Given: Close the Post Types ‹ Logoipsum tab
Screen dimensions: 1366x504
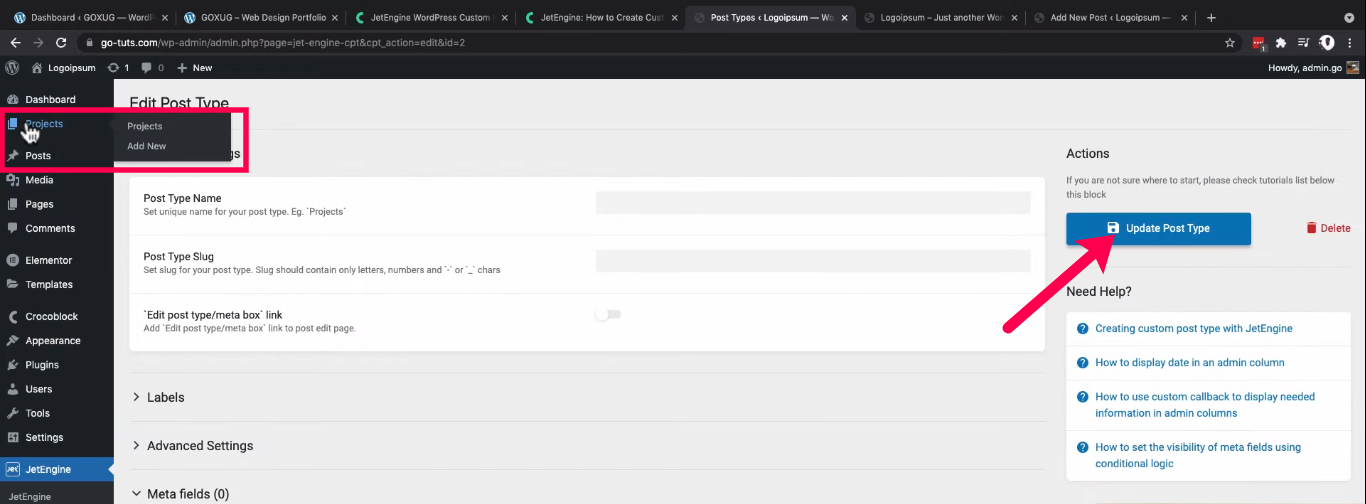Looking at the screenshot, I should pyautogui.click(x=844, y=18).
